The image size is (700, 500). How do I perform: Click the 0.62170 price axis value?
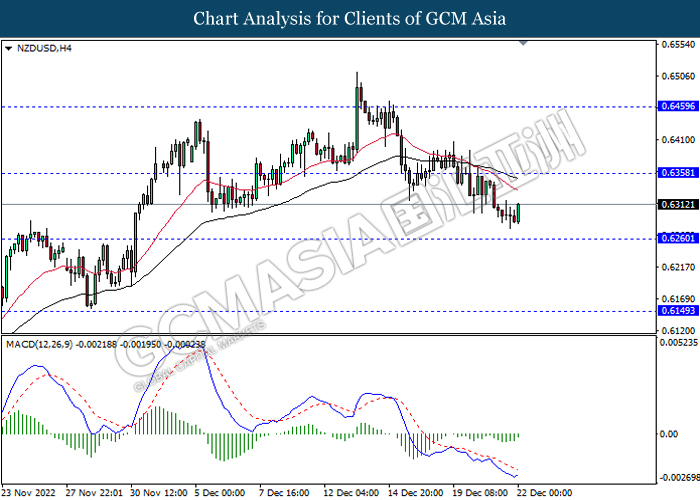coord(678,267)
